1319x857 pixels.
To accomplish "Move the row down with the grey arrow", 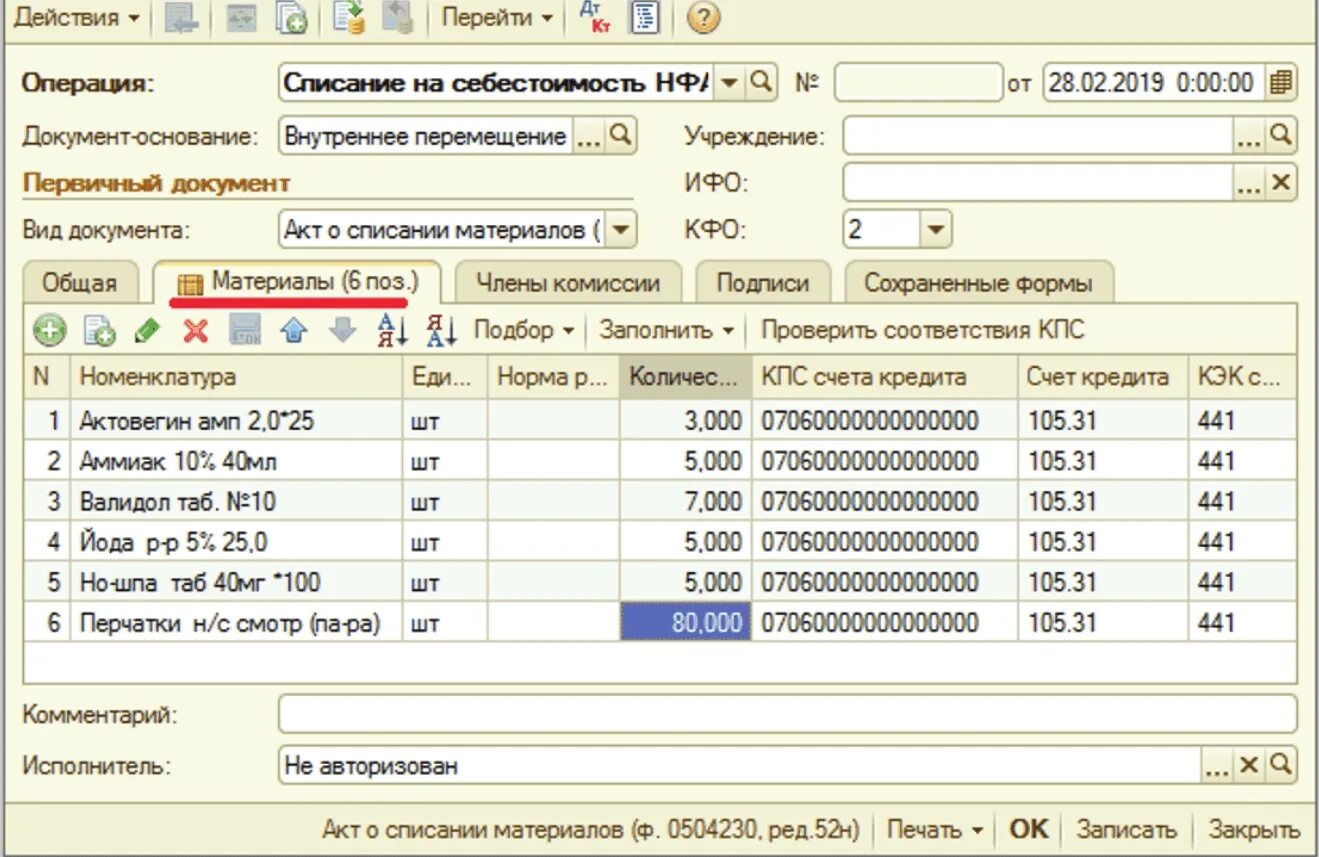I will [343, 330].
